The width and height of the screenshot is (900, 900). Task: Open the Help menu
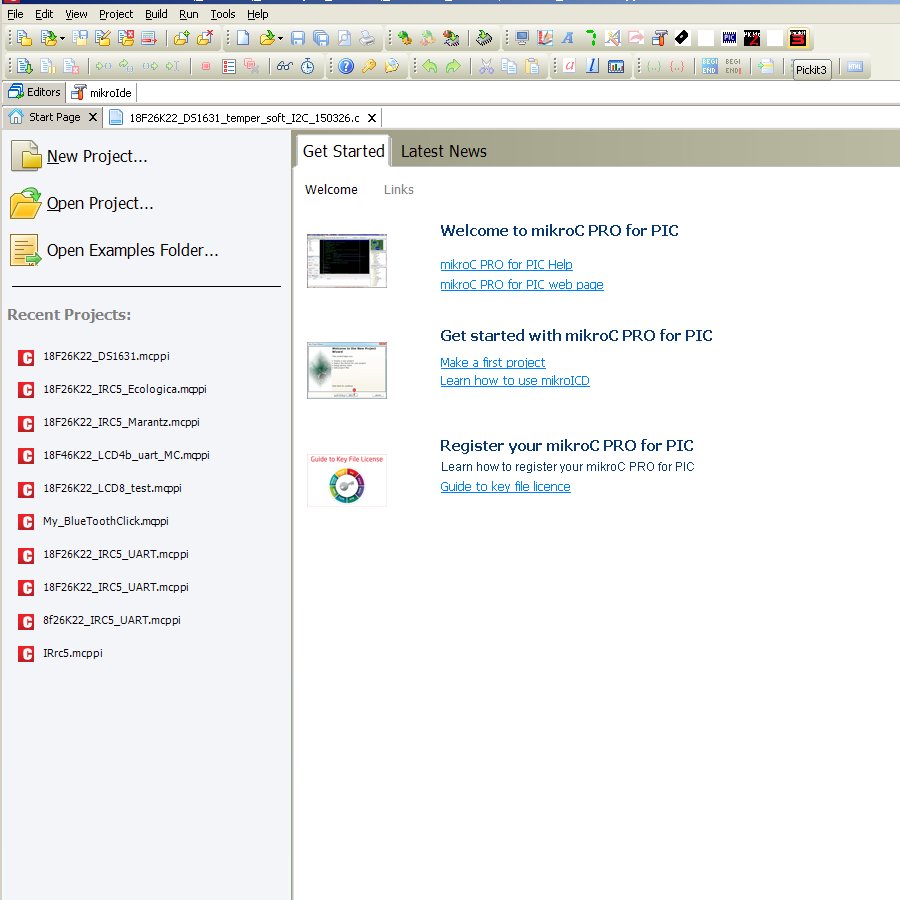257,14
